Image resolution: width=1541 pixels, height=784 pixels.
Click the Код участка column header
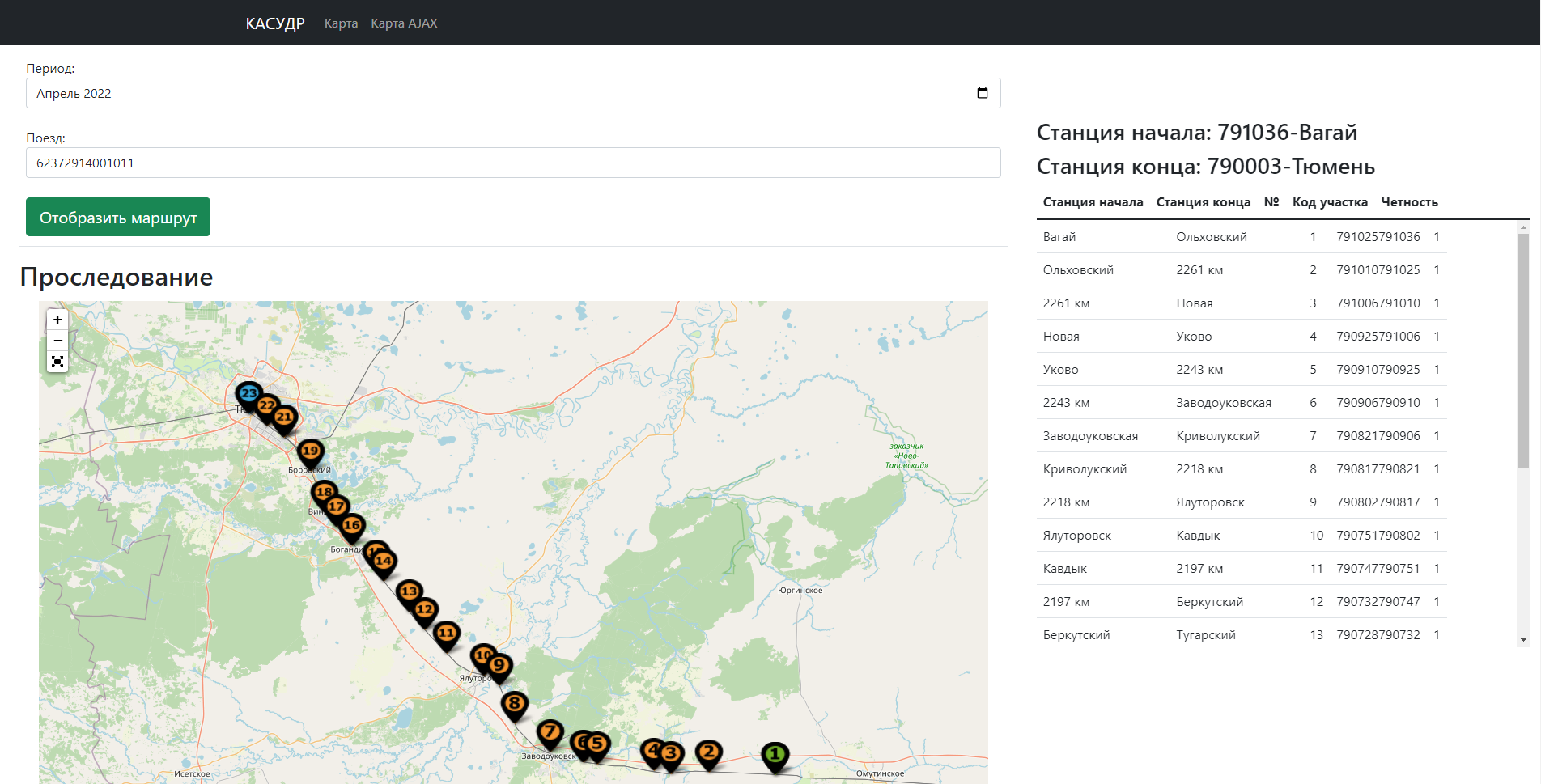1330,202
